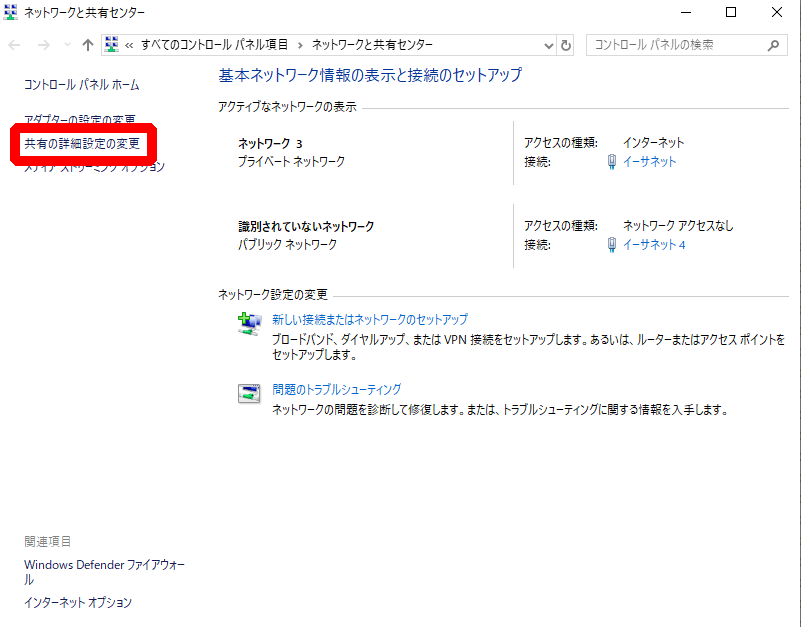
Task: Click the Back arrow navigation button
Action: [x=15, y=45]
